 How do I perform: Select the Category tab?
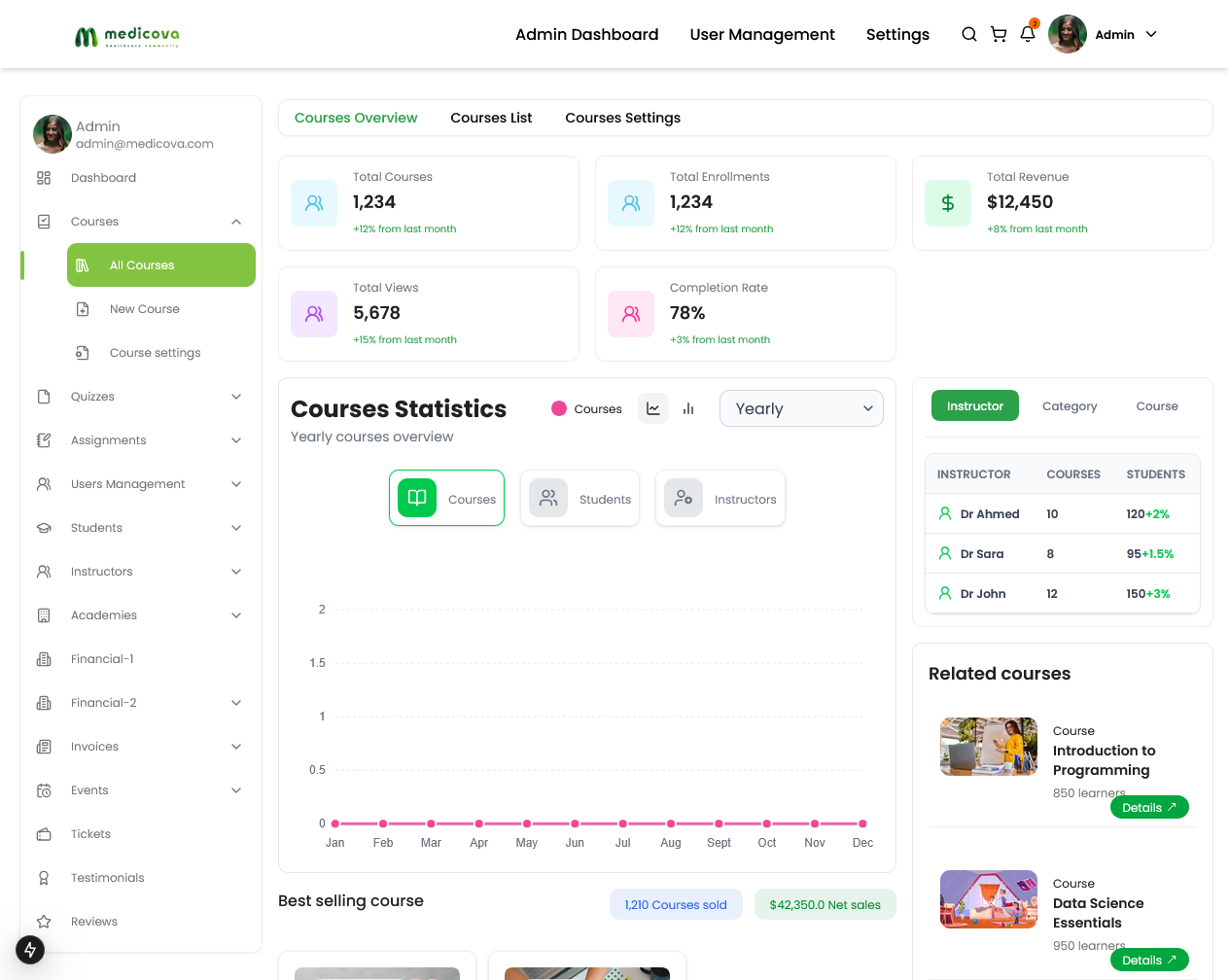click(x=1070, y=406)
